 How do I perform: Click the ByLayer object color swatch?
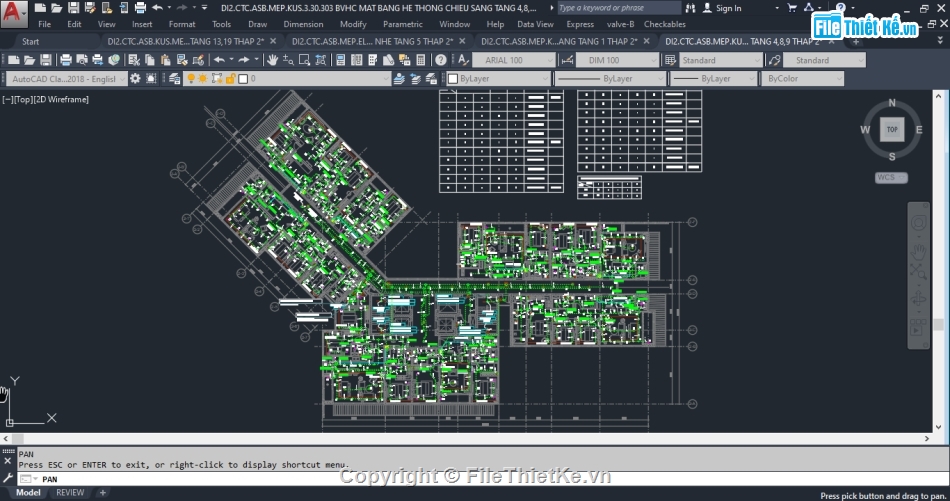453,78
